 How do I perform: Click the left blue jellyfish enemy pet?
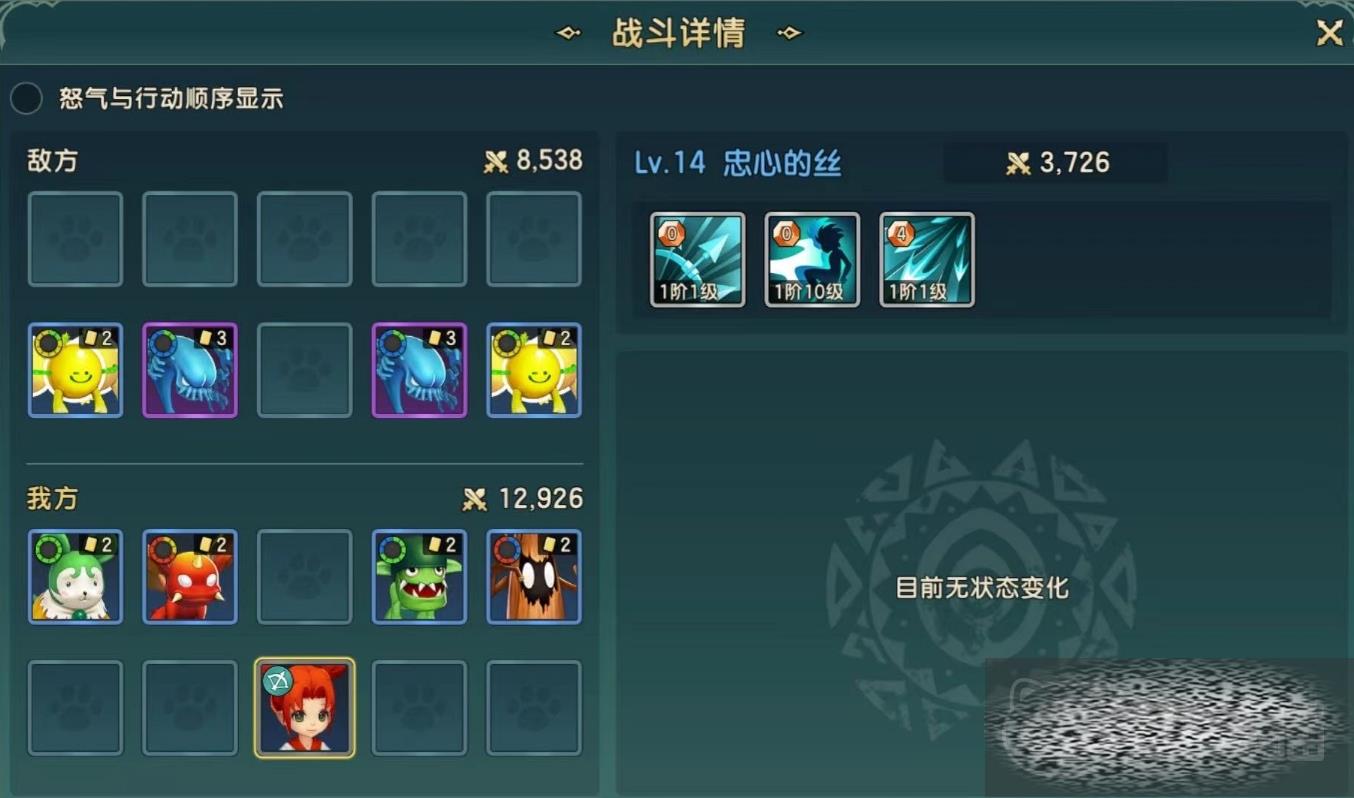190,370
